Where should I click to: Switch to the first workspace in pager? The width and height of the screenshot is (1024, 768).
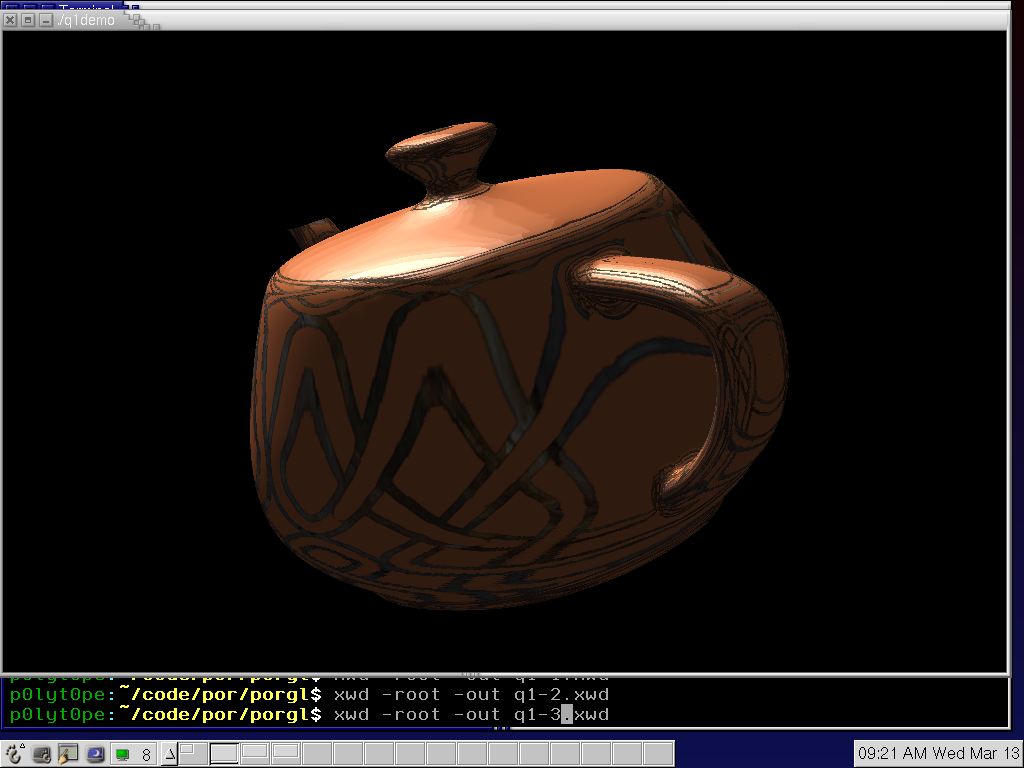click(x=191, y=752)
